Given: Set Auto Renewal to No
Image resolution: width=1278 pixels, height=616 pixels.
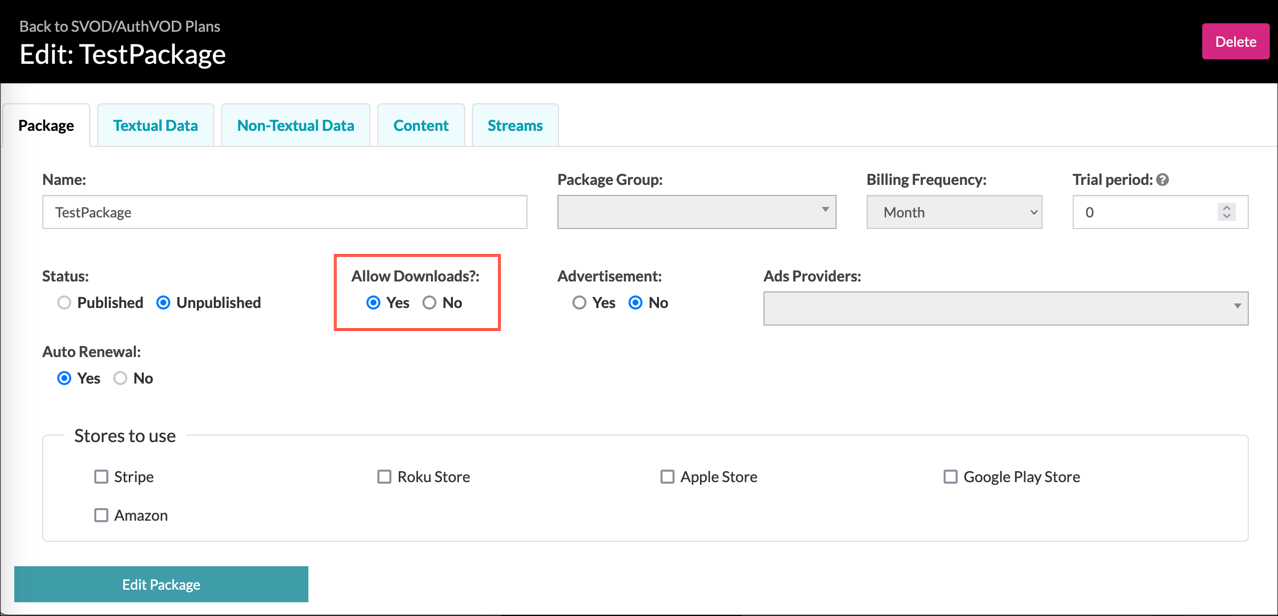Looking at the screenshot, I should tap(120, 379).
